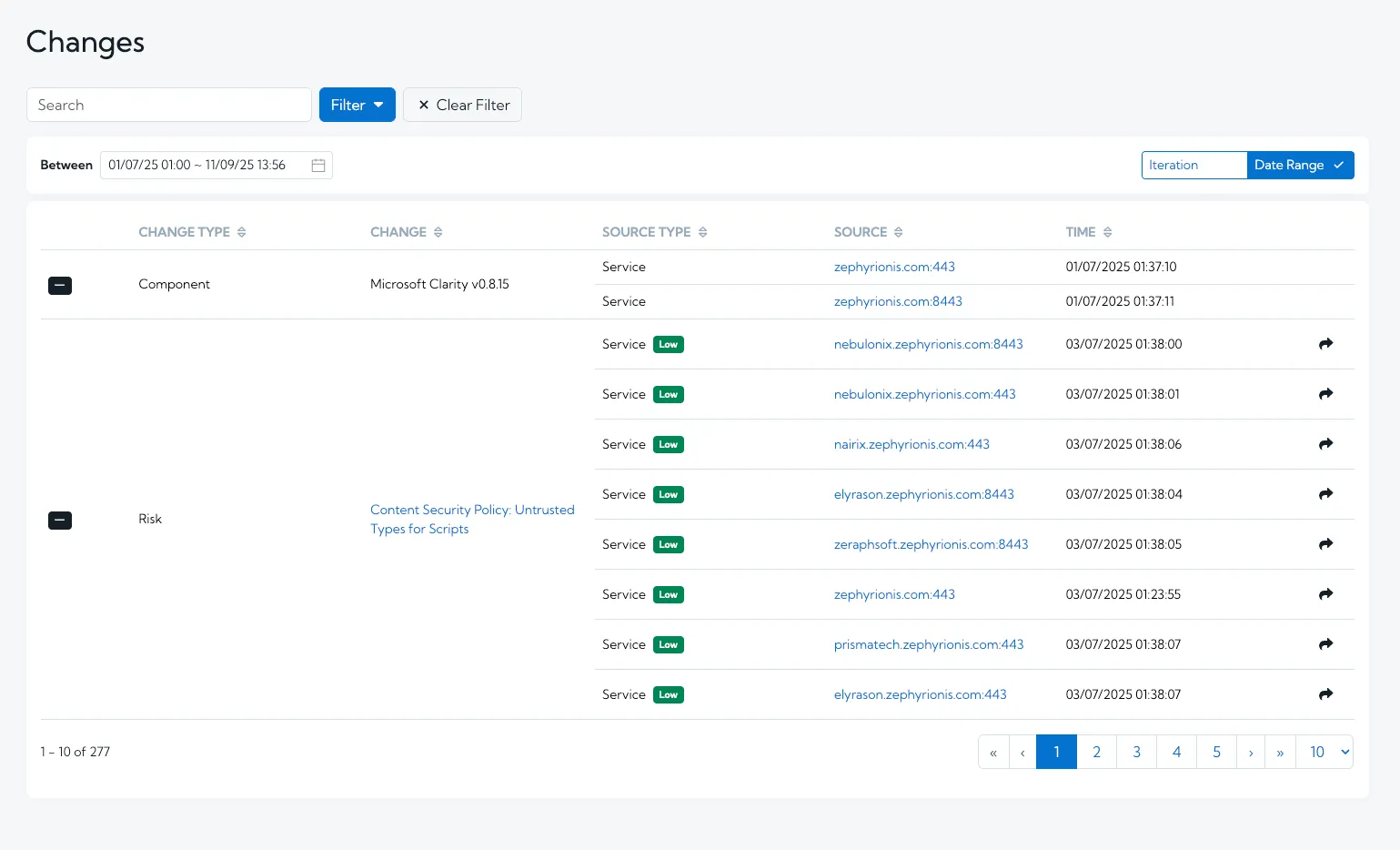Open prismatech.zephyrionis.com:443 source link
The height and width of the screenshot is (850, 1400).
click(x=929, y=644)
